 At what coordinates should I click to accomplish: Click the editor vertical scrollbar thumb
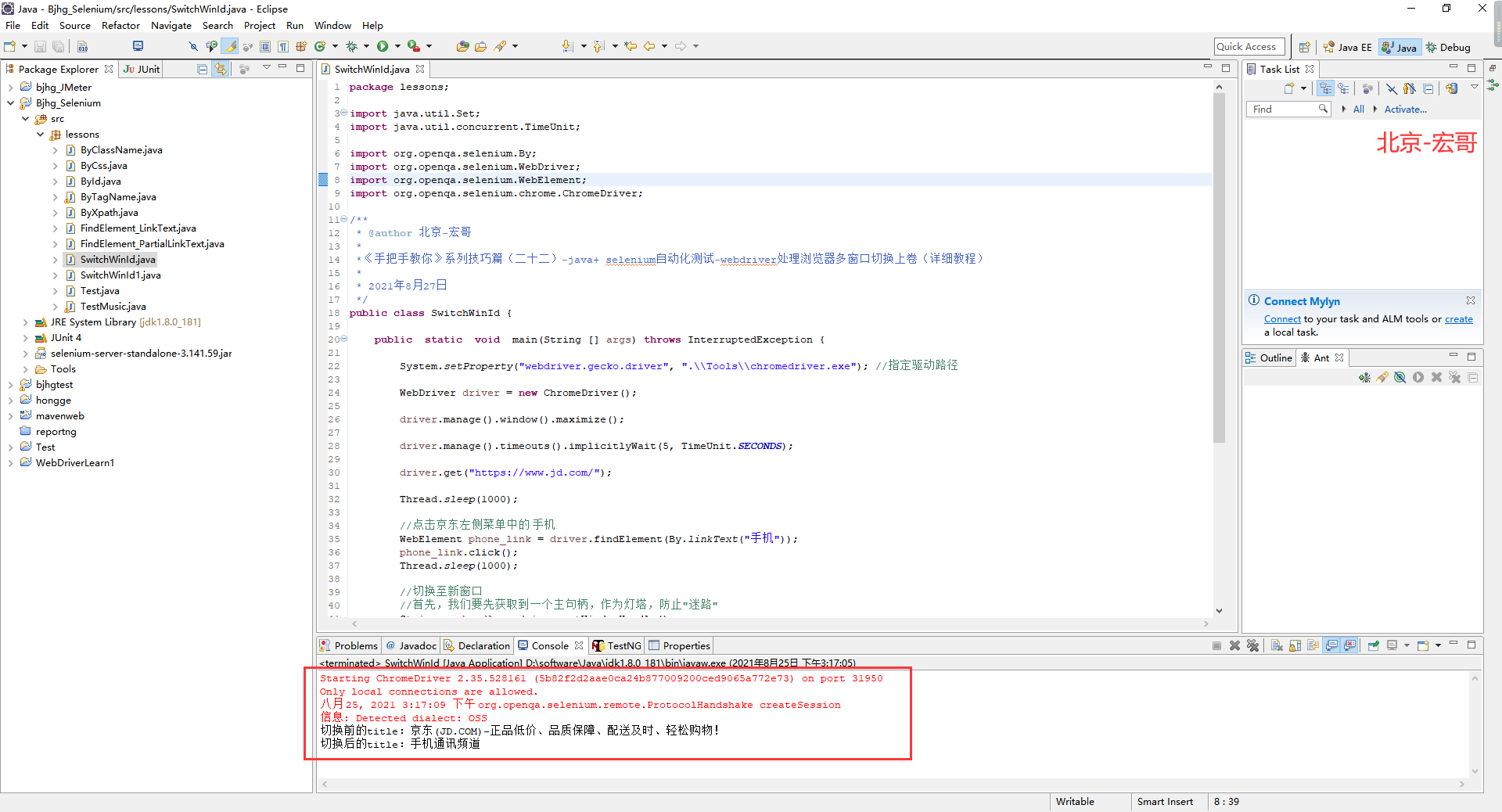click(1219, 268)
